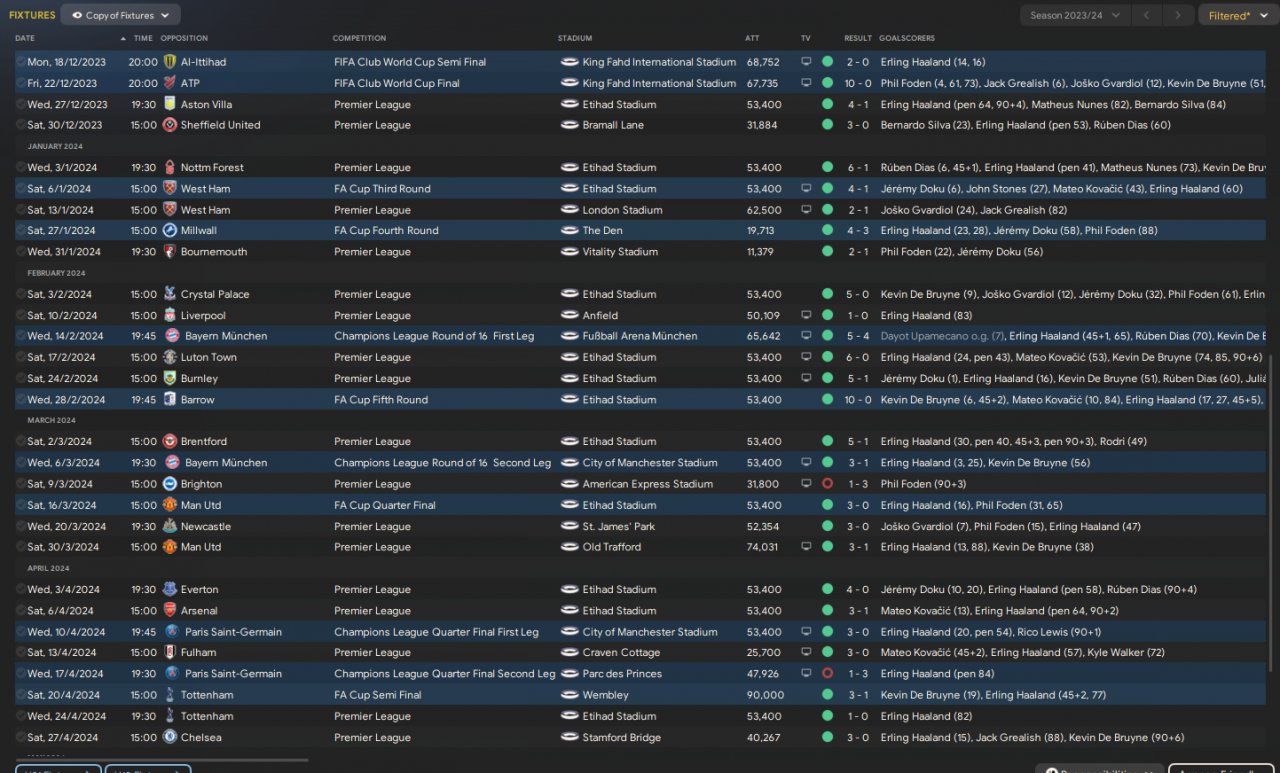Screen dimensions: 1280x773
Task: Sort by the Goalscorers column header
Action: (907, 38)
